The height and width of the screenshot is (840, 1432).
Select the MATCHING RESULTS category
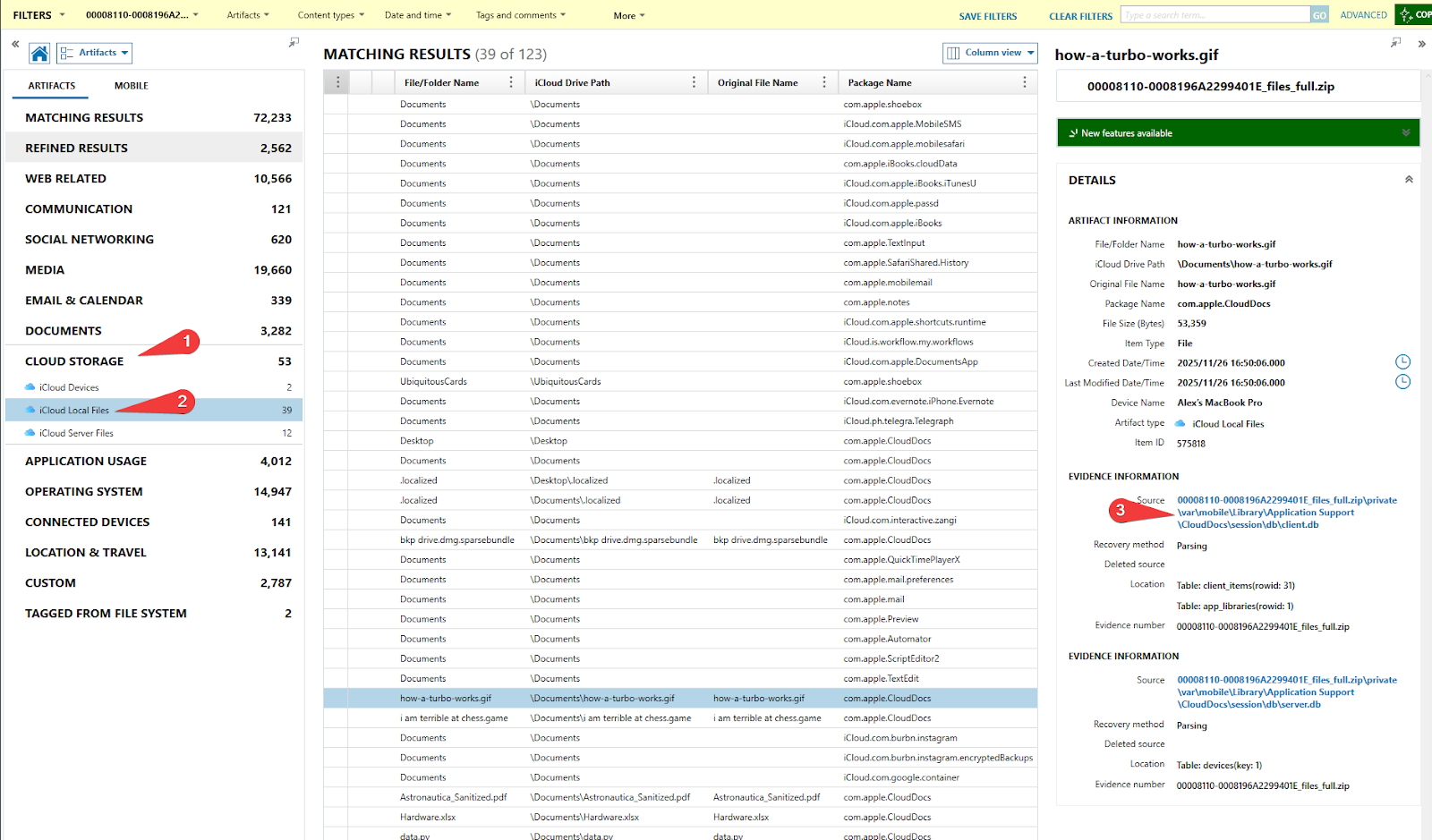click(154, 117)
